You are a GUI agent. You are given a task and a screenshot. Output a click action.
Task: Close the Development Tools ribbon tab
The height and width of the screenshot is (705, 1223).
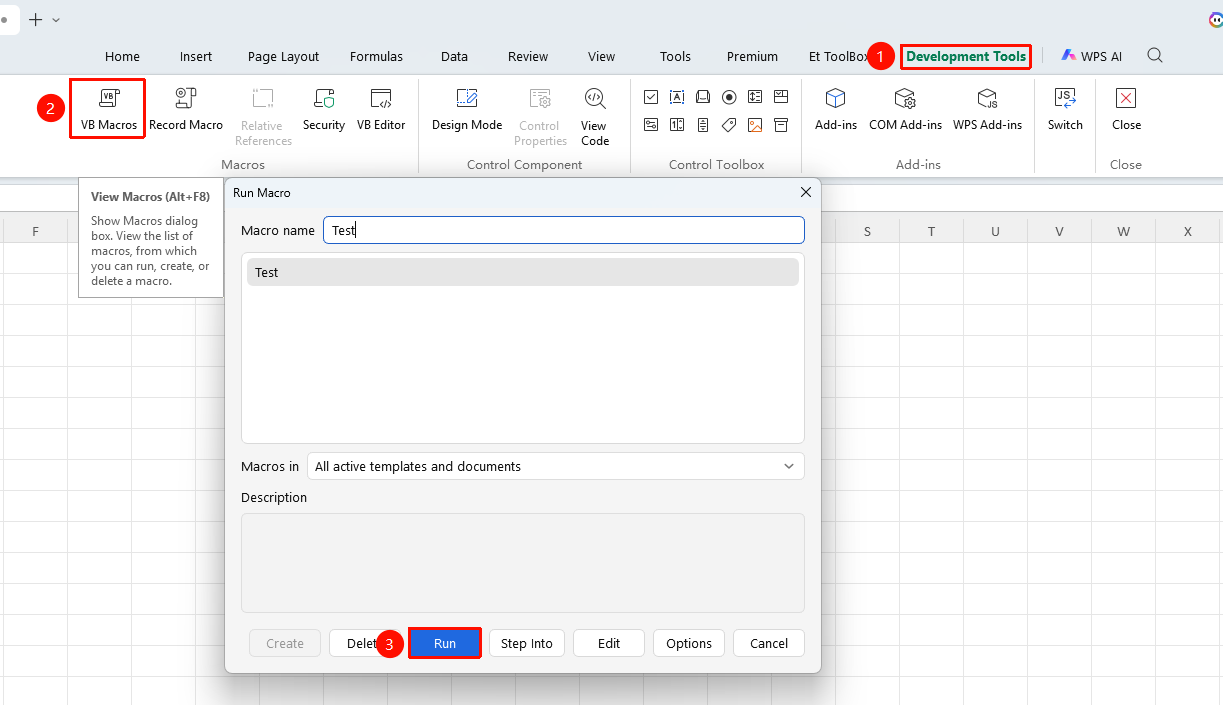1126,109
